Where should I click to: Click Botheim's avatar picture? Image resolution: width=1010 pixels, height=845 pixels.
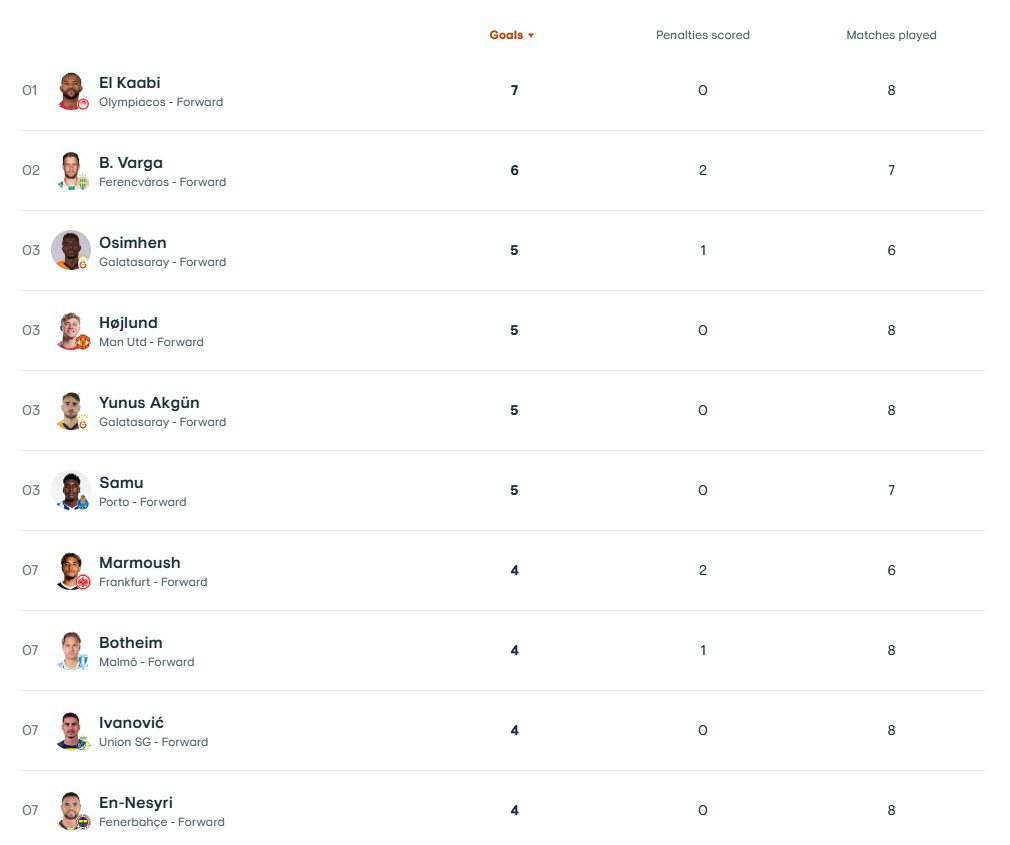71,650
